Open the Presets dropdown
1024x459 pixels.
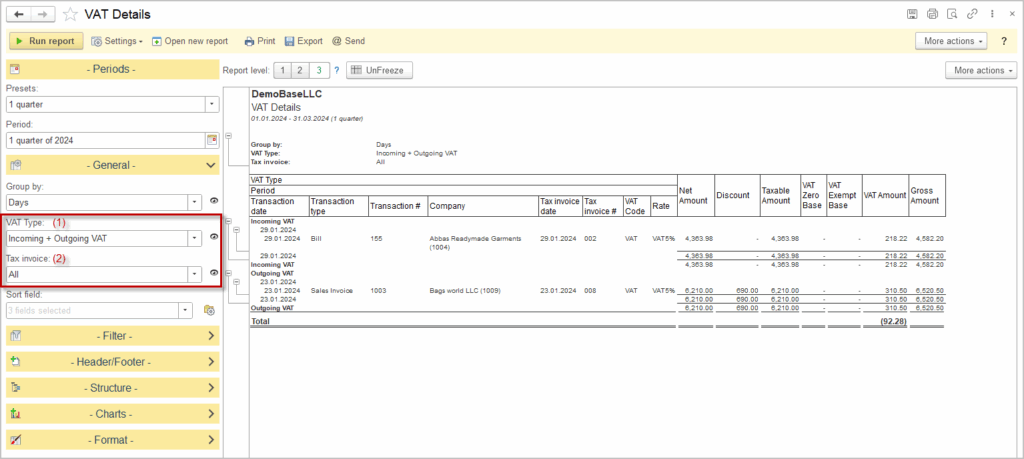[x=211, y=104]
